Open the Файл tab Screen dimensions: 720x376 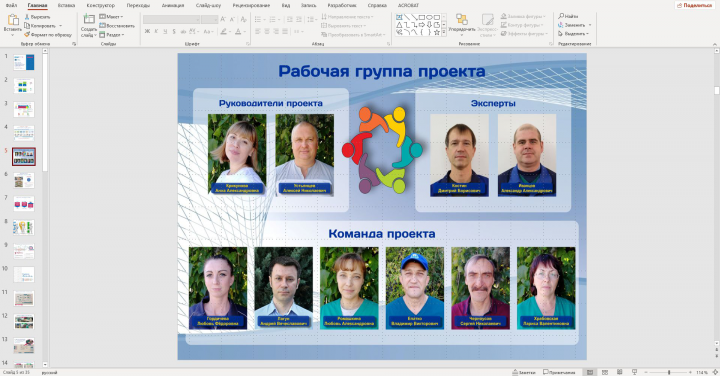tap(11, 5)
